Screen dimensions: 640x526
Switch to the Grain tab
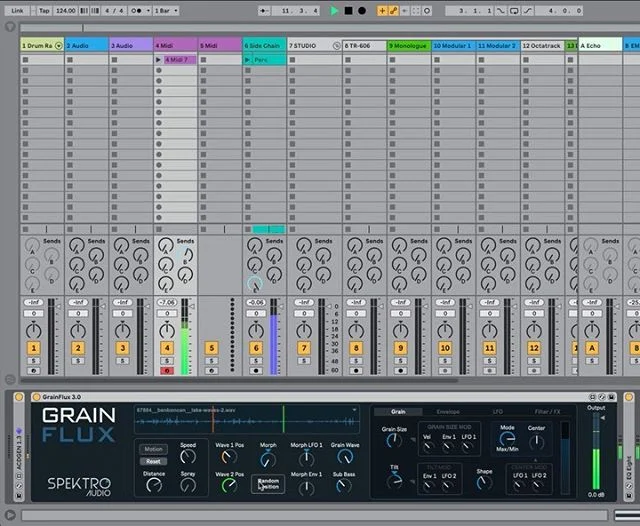point(398,412)
